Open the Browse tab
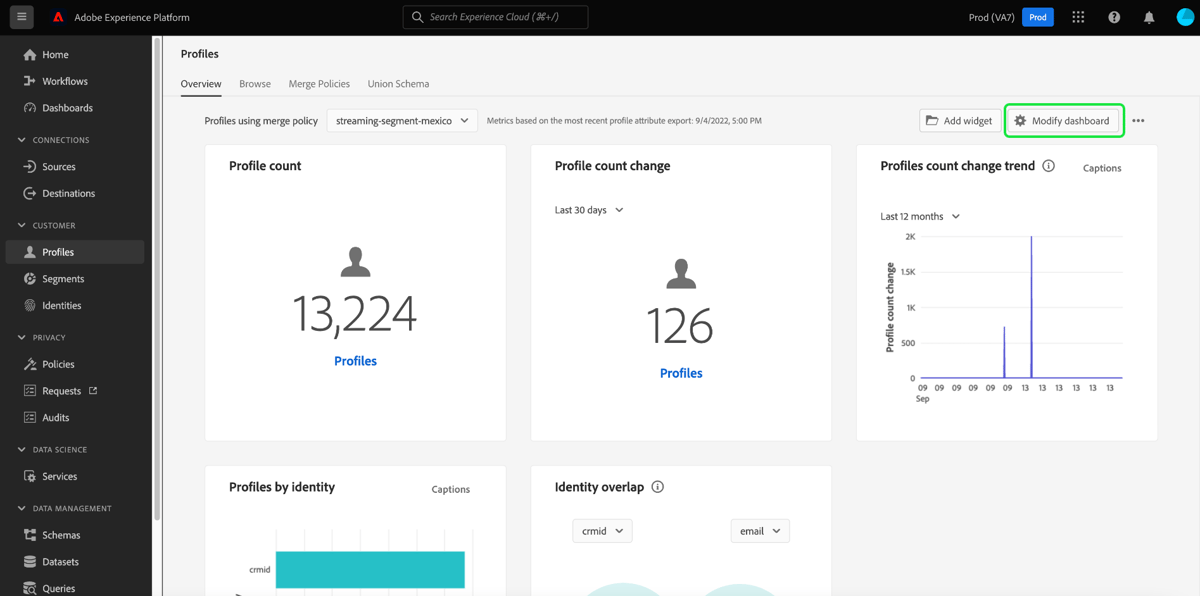Viewport: 1200px width, 596px height. pyautogui.click(x=254, y=84)
